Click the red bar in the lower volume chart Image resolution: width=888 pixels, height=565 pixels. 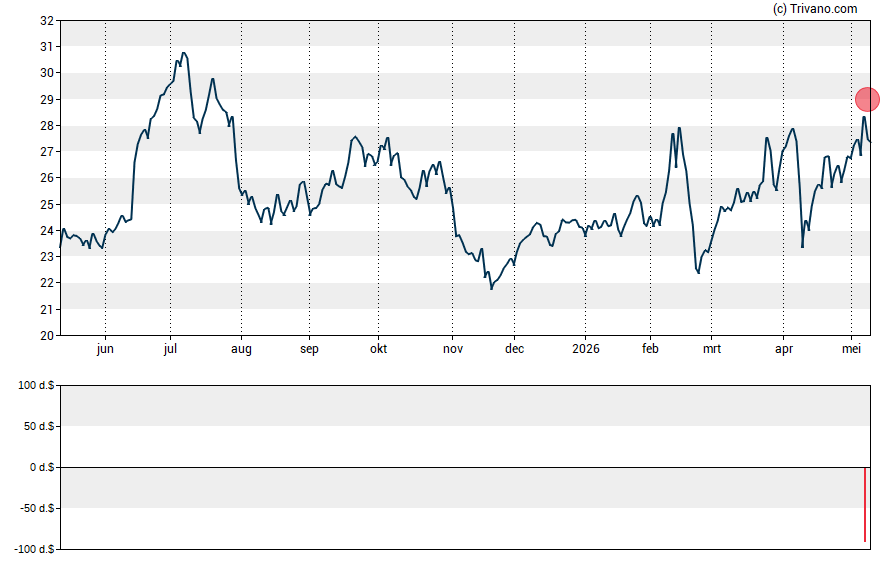point(865,504)
